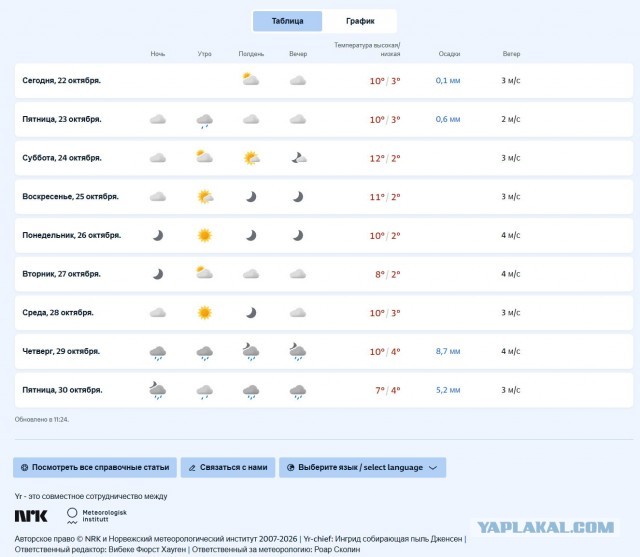Image resolution: width=640 pixels, height=557 pixels.
Task: Click the morning partly cloudy icon for Вторник, 27 октября
Action: [x=204, y=272]
